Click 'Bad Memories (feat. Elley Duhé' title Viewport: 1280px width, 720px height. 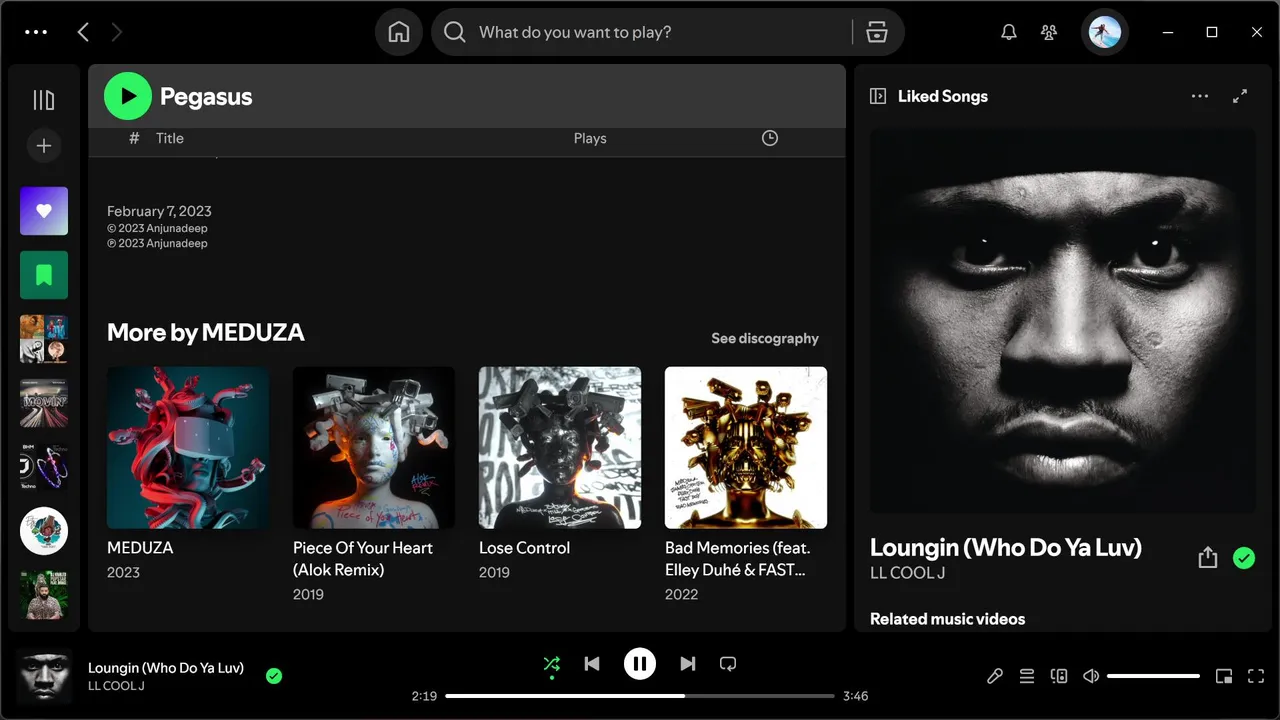(738, 559)
